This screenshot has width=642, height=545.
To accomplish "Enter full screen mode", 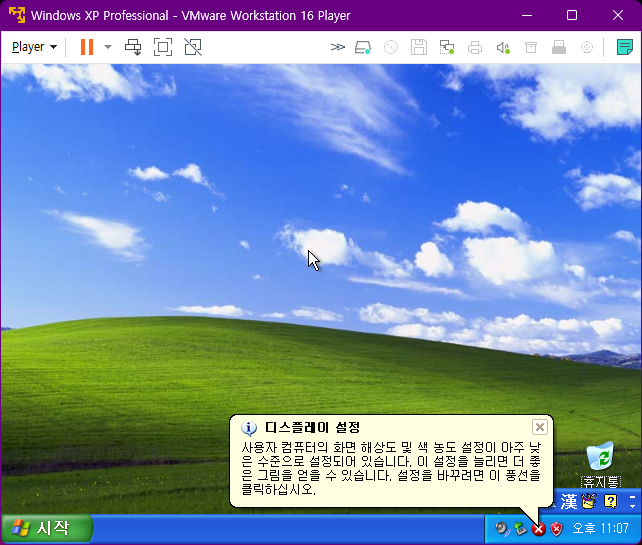I will (163, 47).
